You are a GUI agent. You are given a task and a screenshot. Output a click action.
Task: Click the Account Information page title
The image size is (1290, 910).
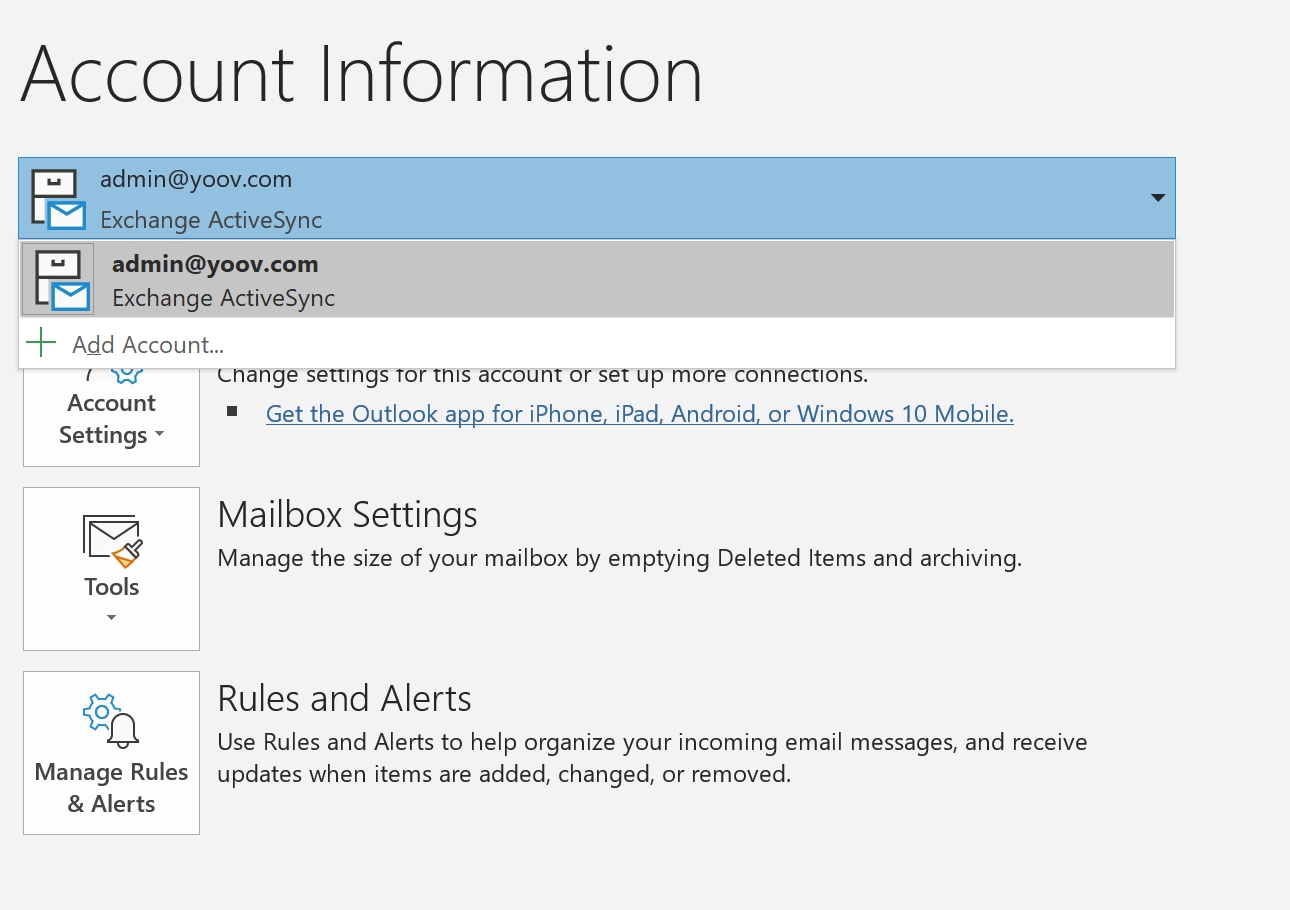(x=361, y=75)
